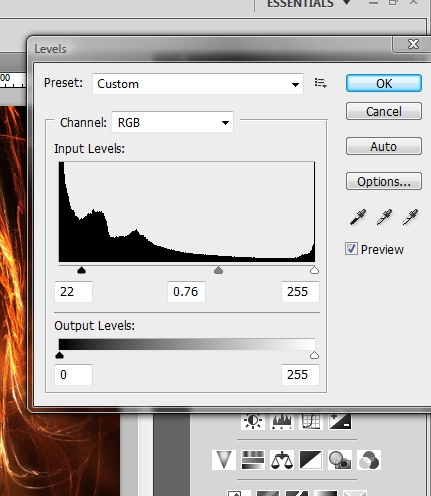Select the black point eyedropper
Viewport: 431px width, 496px height.
[358, 217]
